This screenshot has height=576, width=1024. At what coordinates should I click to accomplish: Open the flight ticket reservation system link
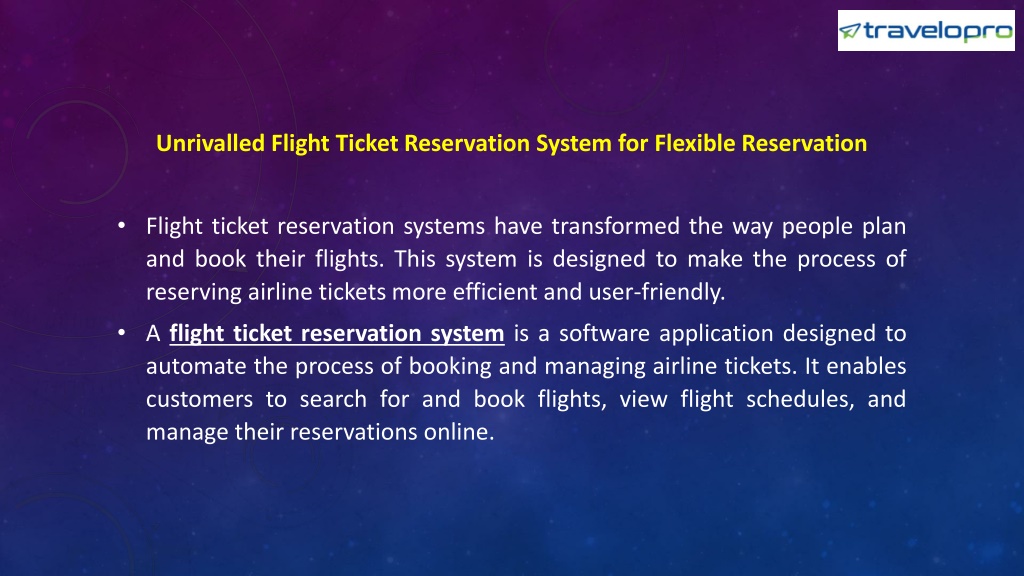[337, 334]
